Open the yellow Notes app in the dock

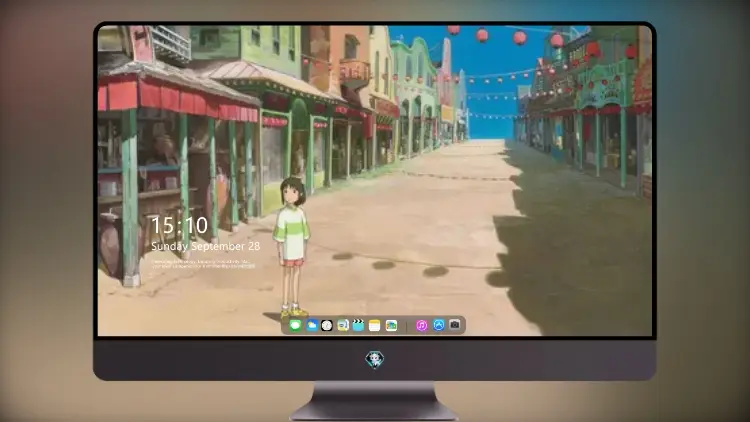point(375,325)
